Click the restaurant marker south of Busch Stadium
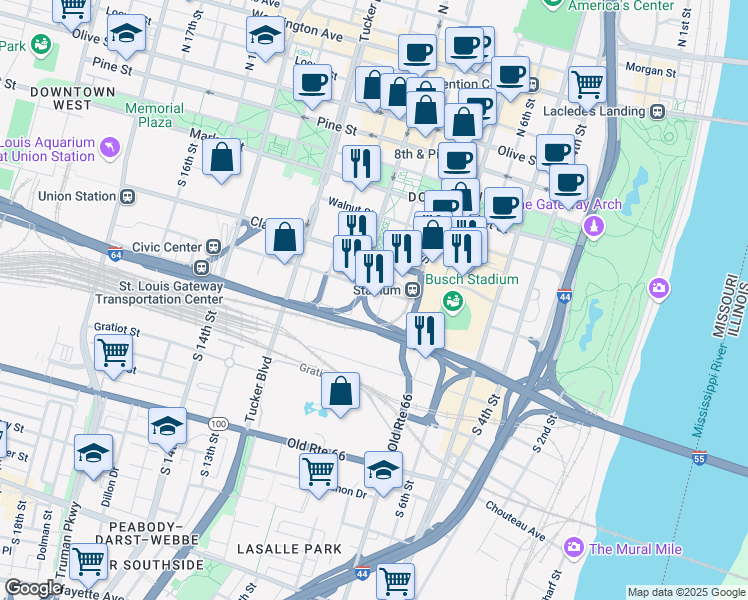 (x=426, y=334)
